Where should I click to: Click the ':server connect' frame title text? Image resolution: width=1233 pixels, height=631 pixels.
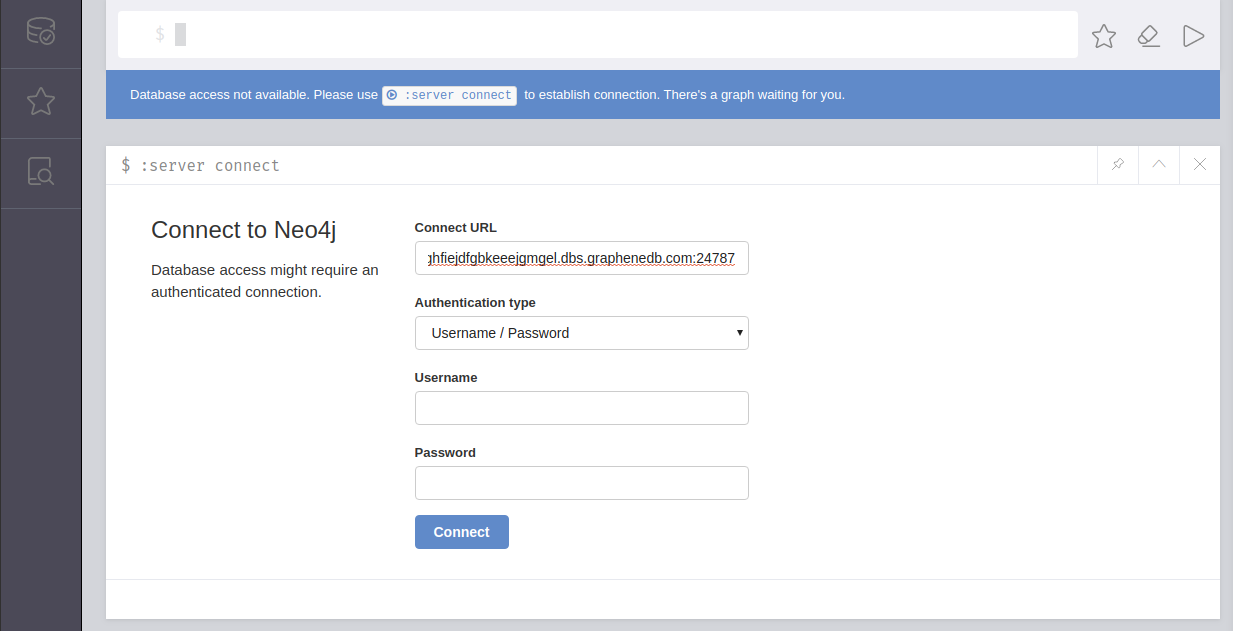[210, 166]
